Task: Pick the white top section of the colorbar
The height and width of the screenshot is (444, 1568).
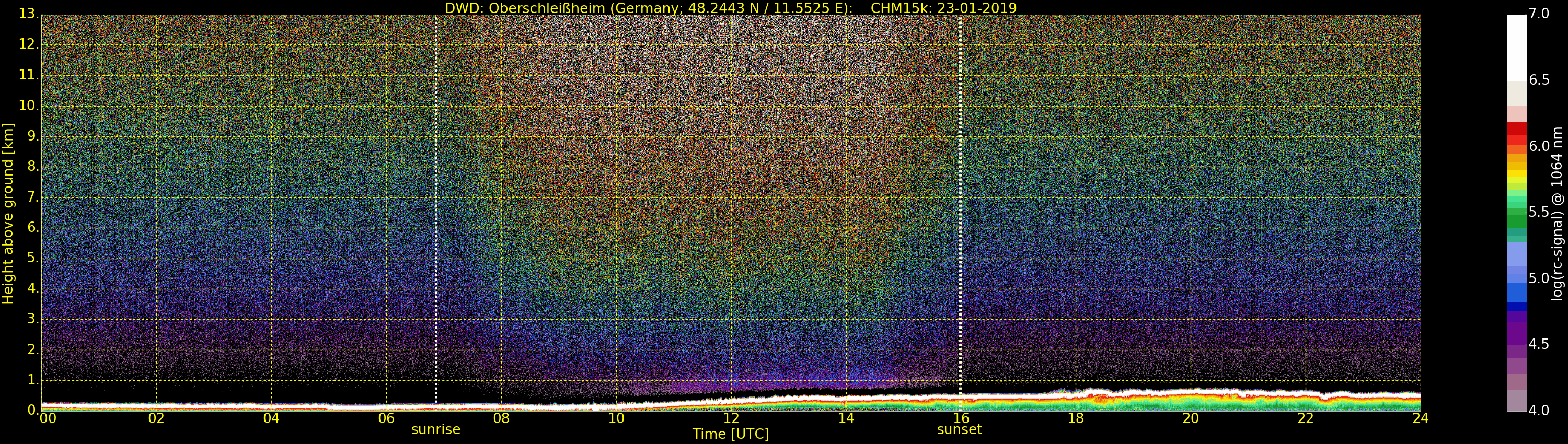Action: 1516,48
